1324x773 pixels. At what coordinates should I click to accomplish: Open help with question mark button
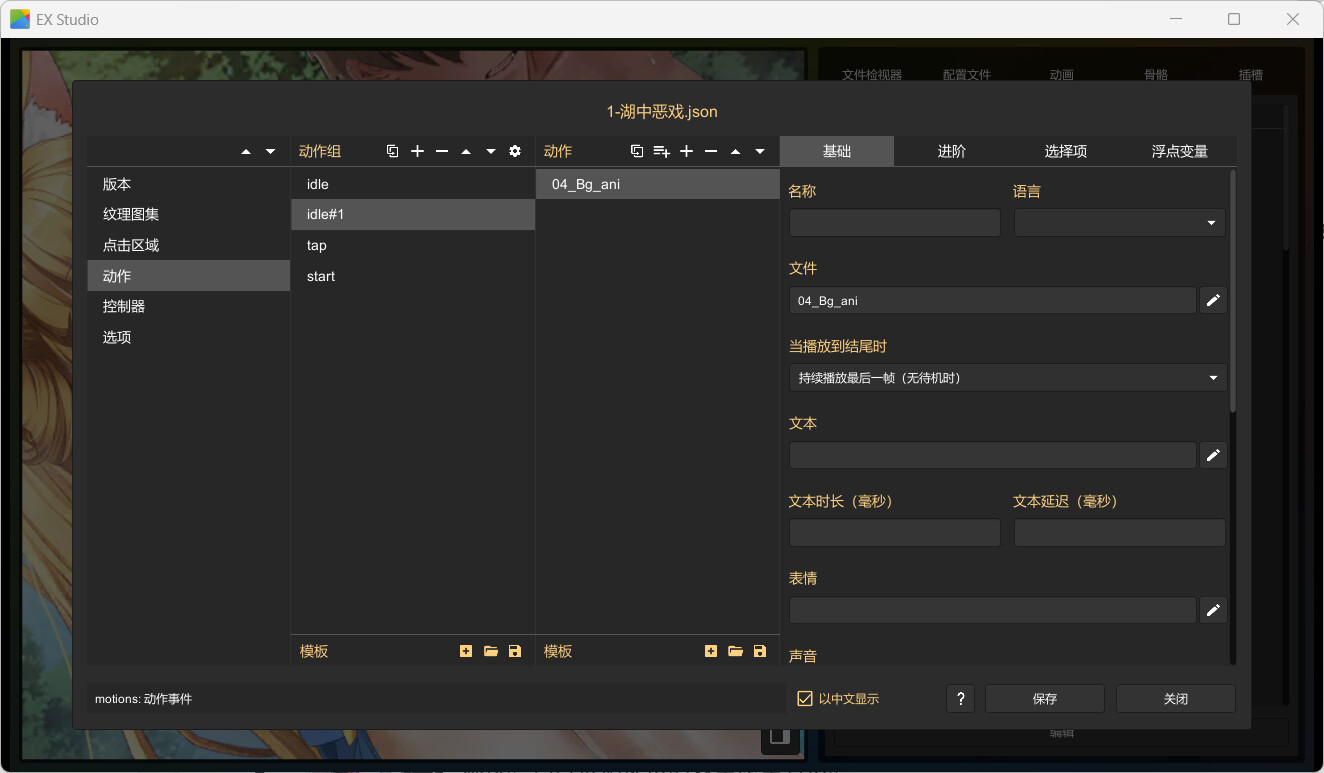click(x=960, y=699)
